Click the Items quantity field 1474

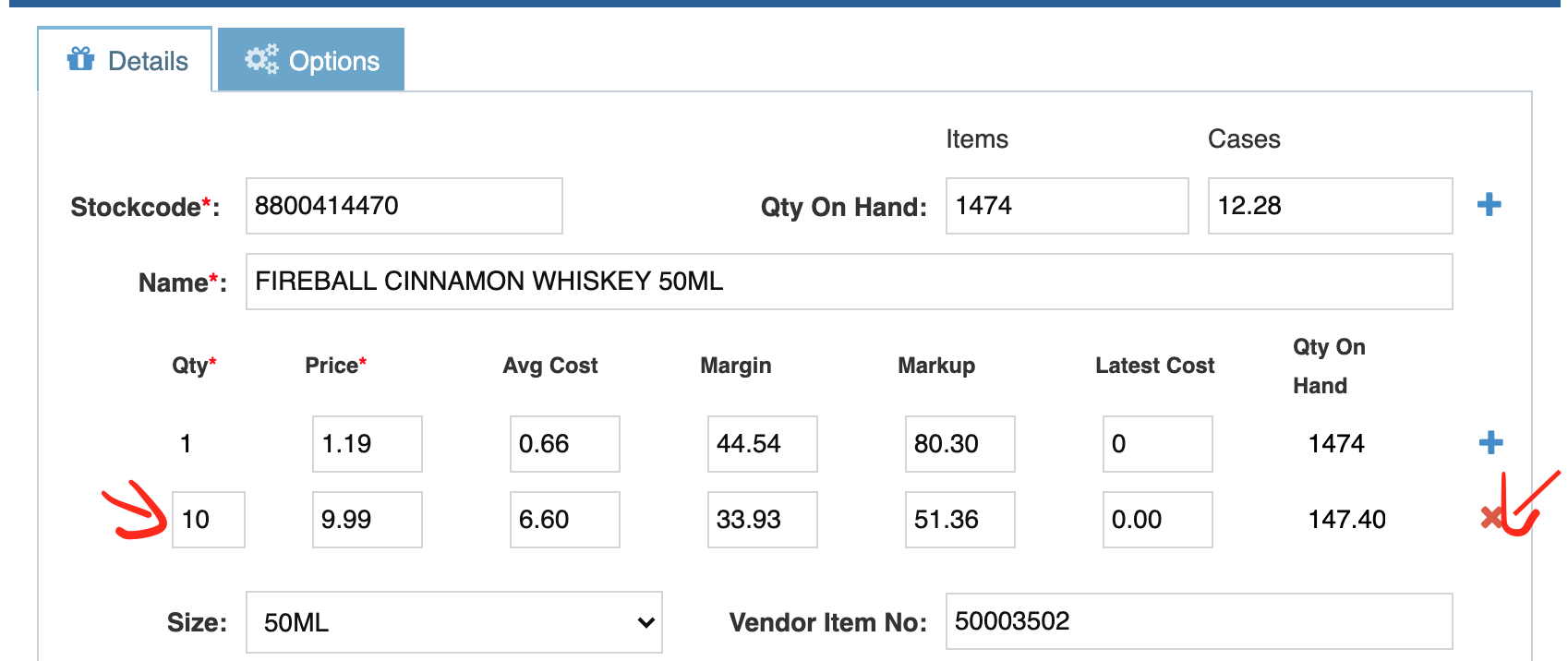(1067, 206)
